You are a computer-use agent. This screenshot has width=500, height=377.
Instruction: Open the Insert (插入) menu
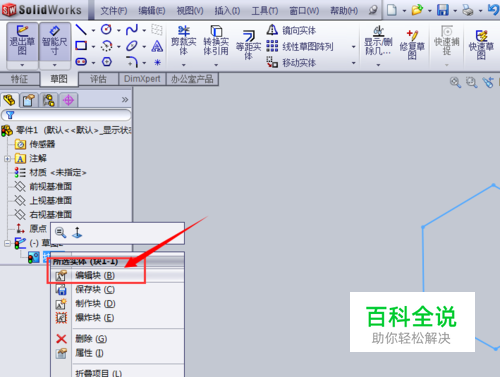(x=227, y=11)
